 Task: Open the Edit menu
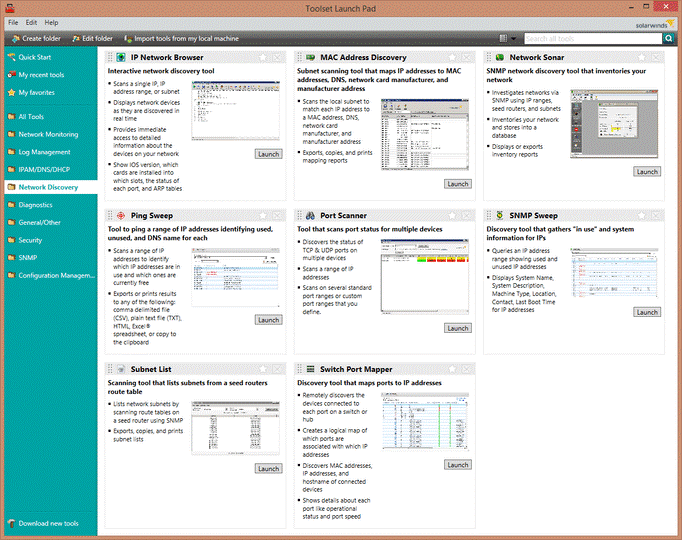pyautogui.click(x=31, y=23)
